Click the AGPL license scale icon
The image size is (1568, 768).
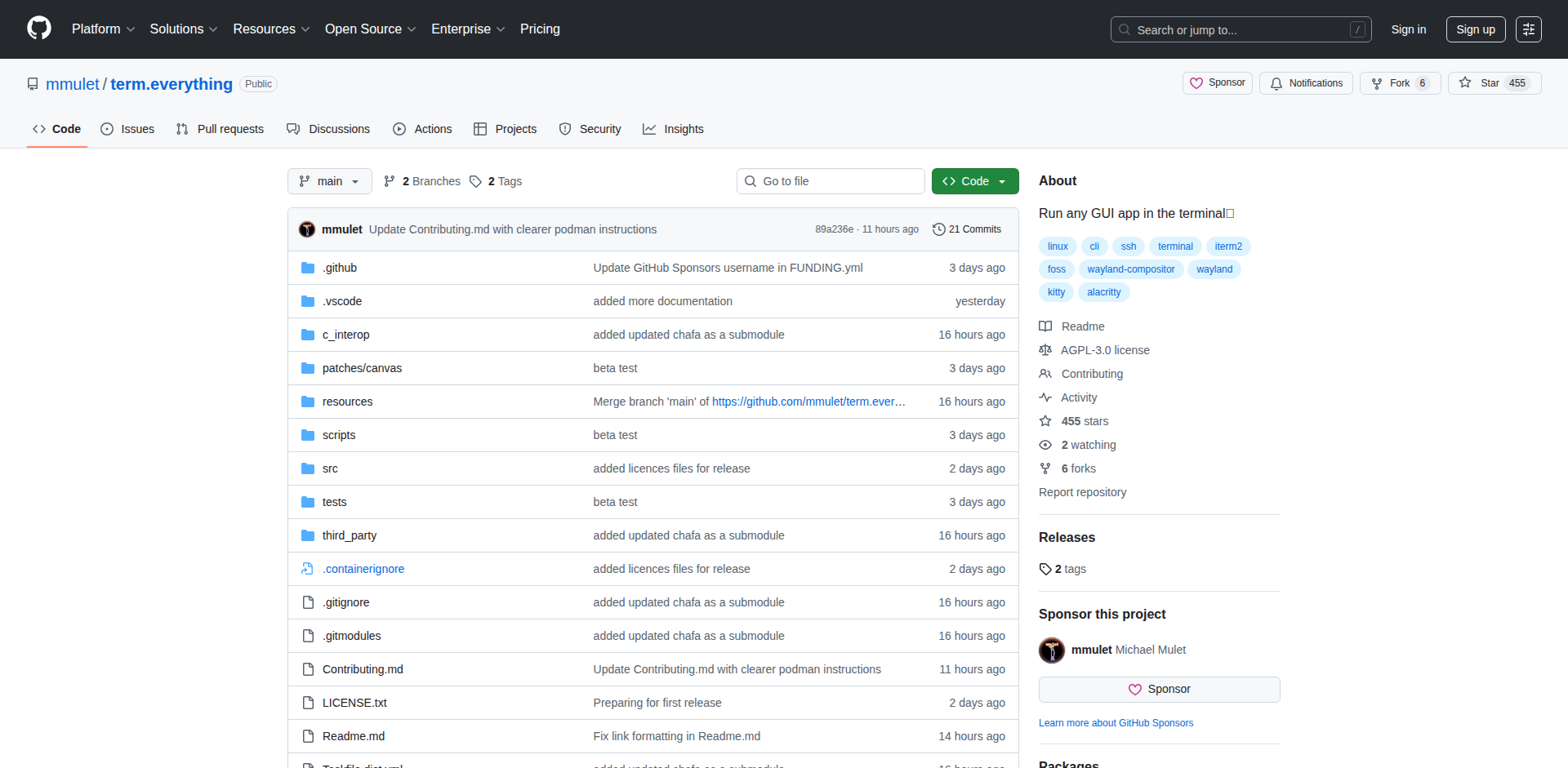(x=1045, y=350)
